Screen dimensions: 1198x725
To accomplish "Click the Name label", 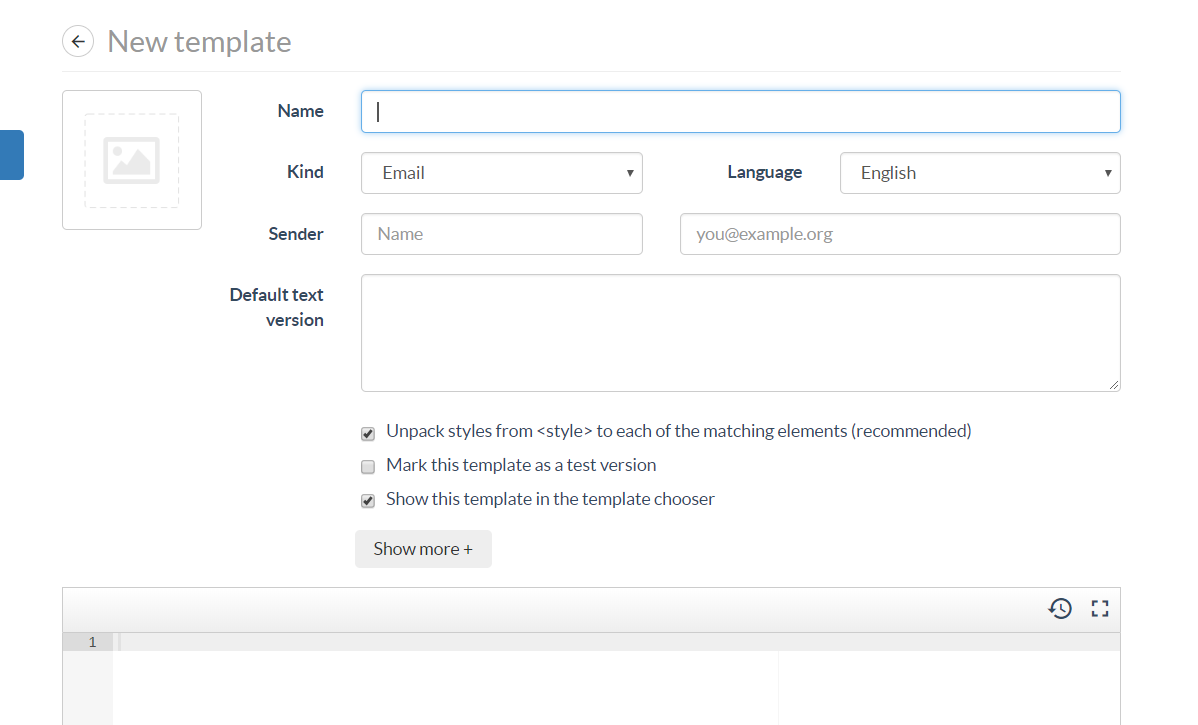I will tap(300, 111).
